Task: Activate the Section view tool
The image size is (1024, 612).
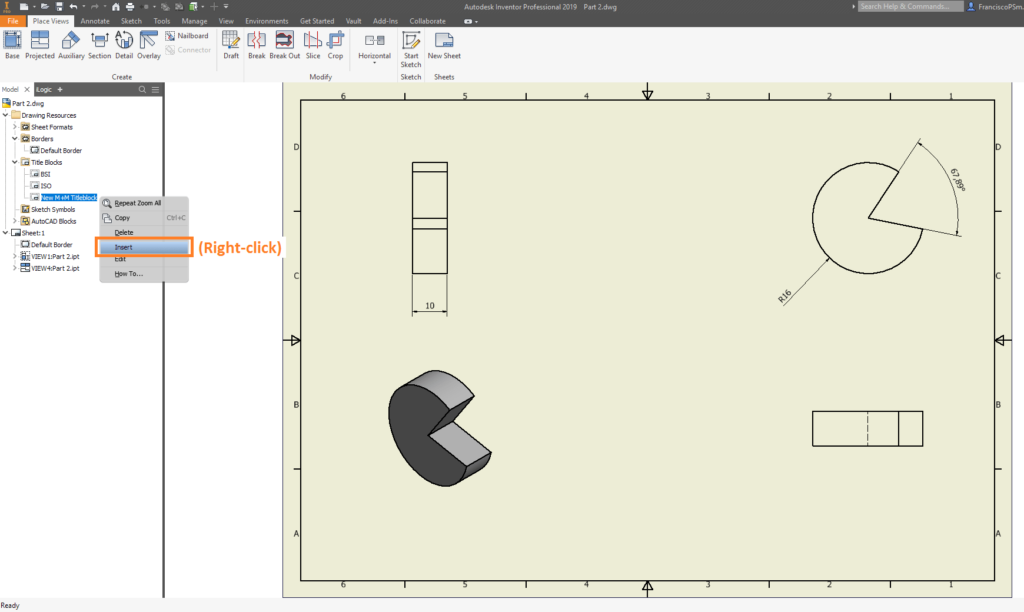Action: point(99,44)
